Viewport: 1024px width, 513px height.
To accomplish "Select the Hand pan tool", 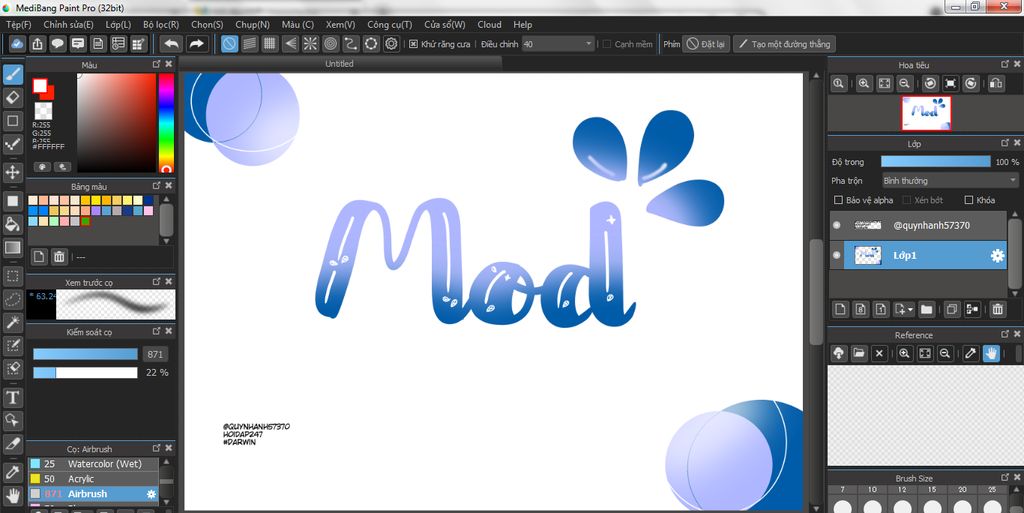I will click(x=12, y=495).
